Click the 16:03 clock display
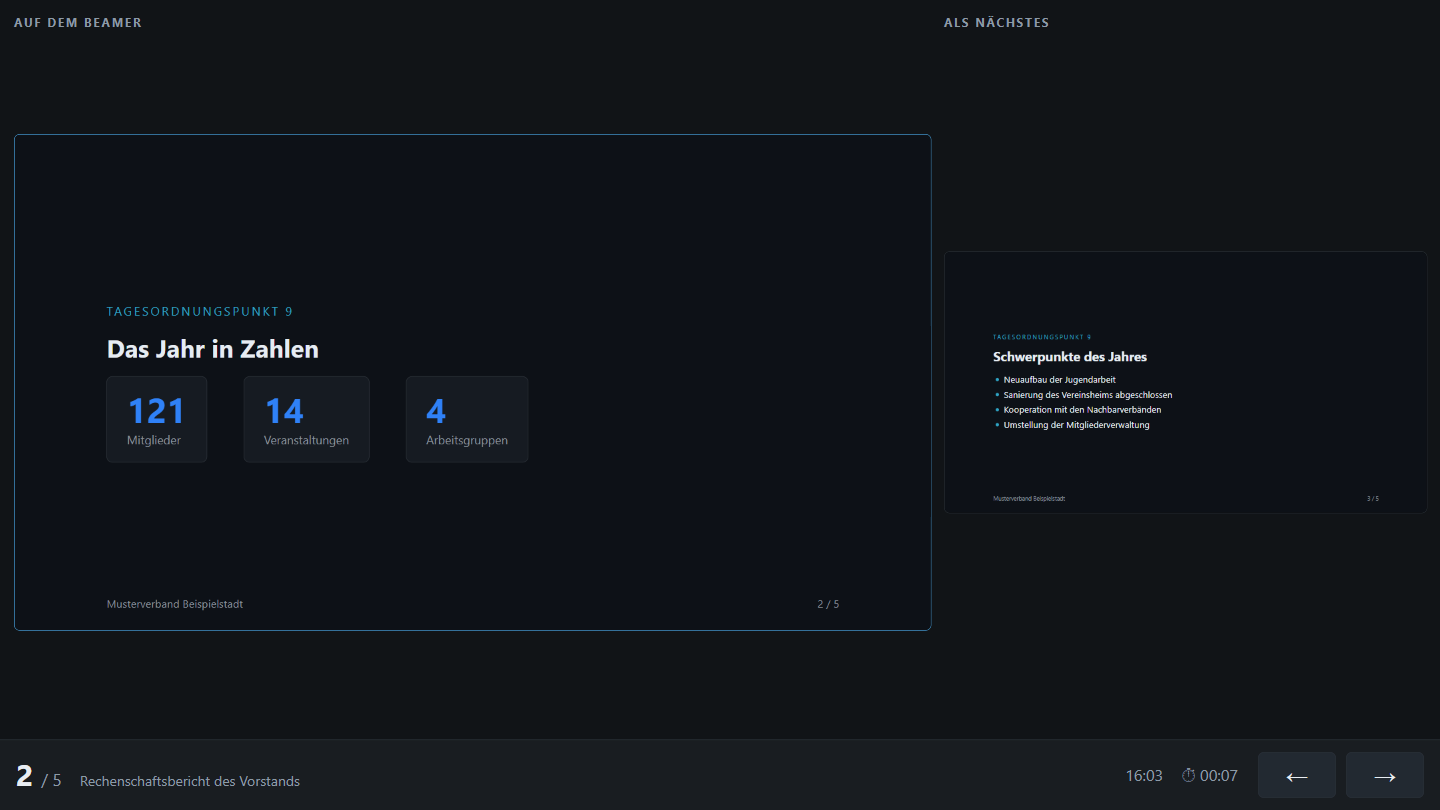Viewport: 1440px width, 810px height. coord(1144,776)
